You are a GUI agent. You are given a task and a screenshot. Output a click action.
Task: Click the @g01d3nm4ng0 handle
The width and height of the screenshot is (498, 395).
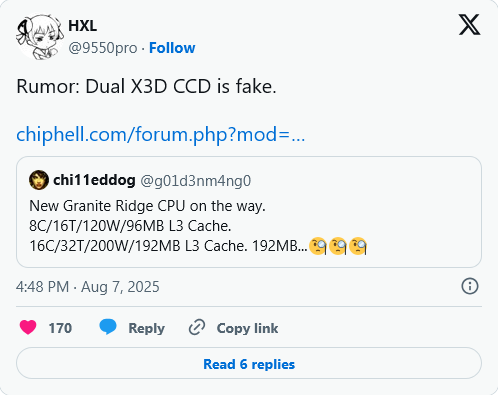(x=196, y=181)
